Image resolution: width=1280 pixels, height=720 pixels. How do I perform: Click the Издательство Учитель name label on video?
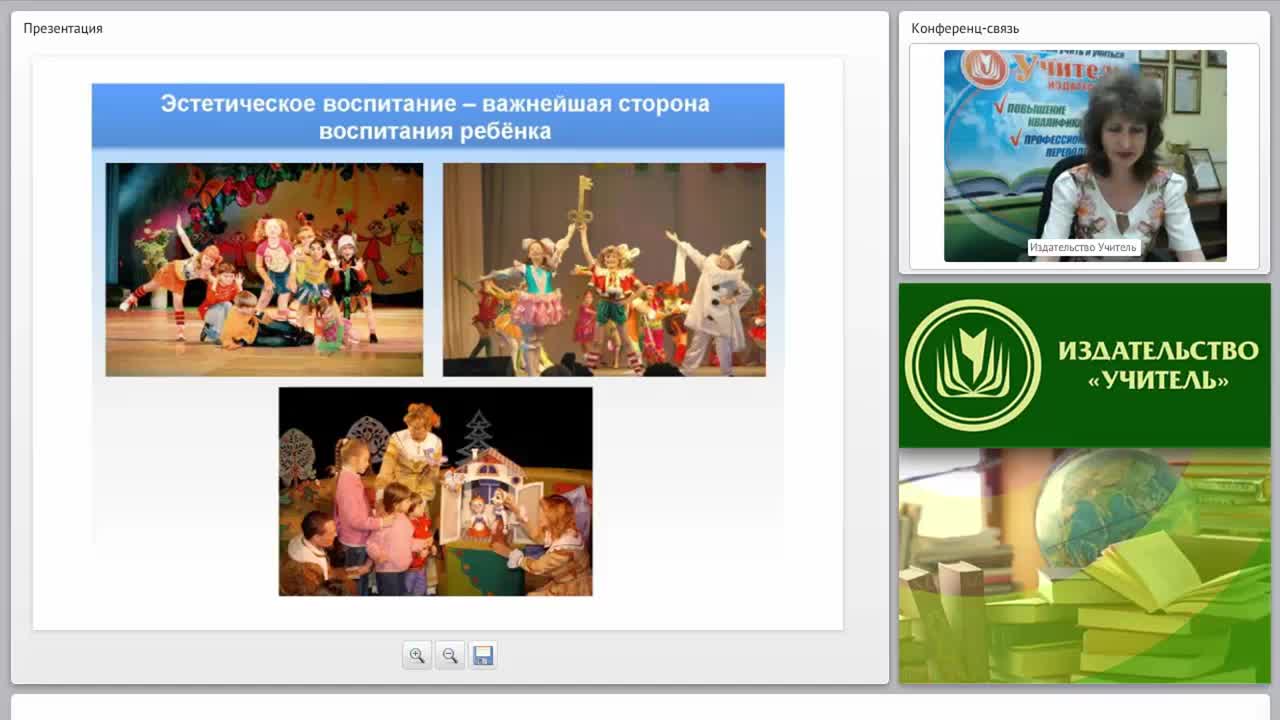coord(1084,247)
